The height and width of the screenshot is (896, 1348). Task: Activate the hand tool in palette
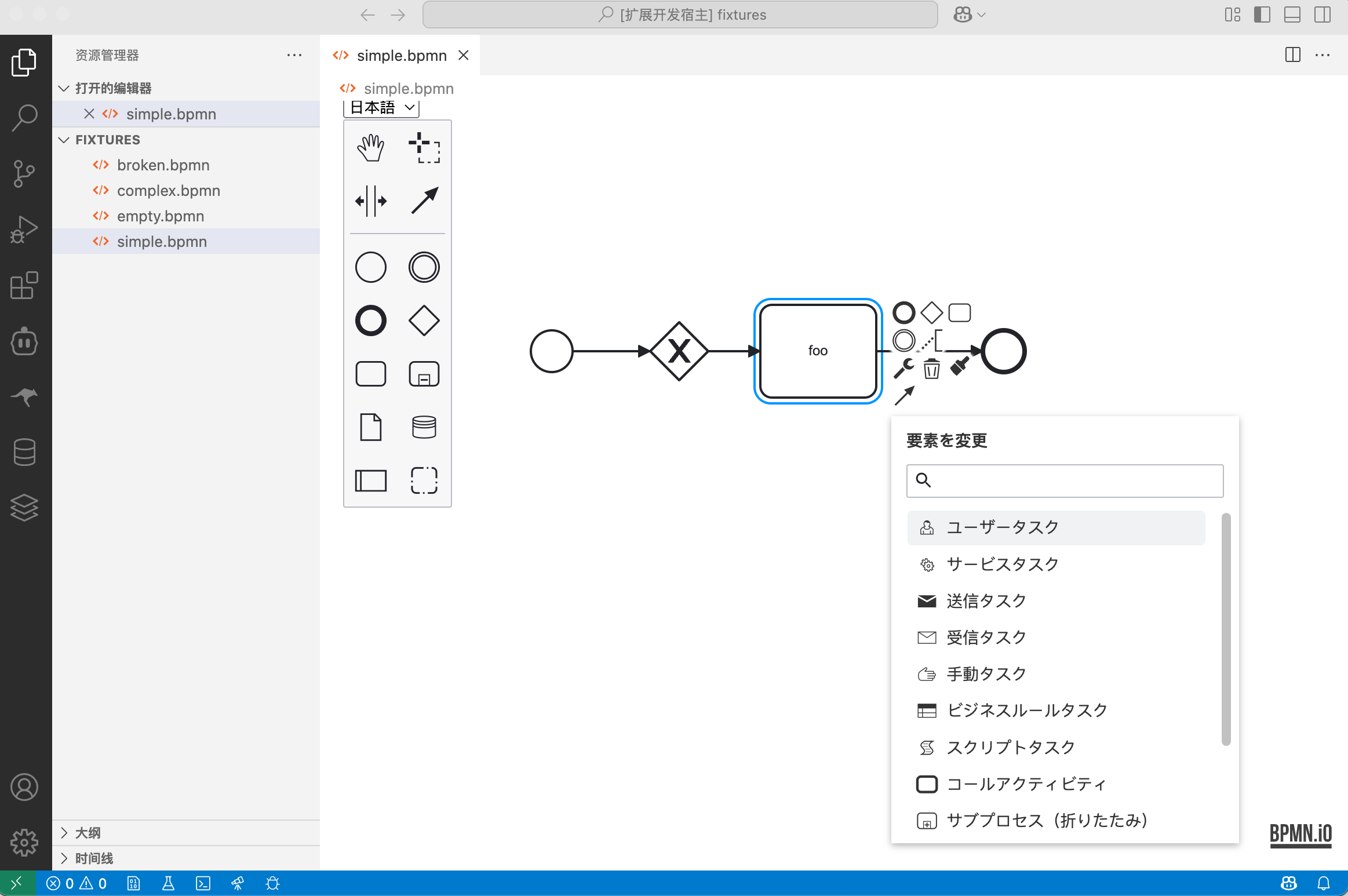coord(370,148)
